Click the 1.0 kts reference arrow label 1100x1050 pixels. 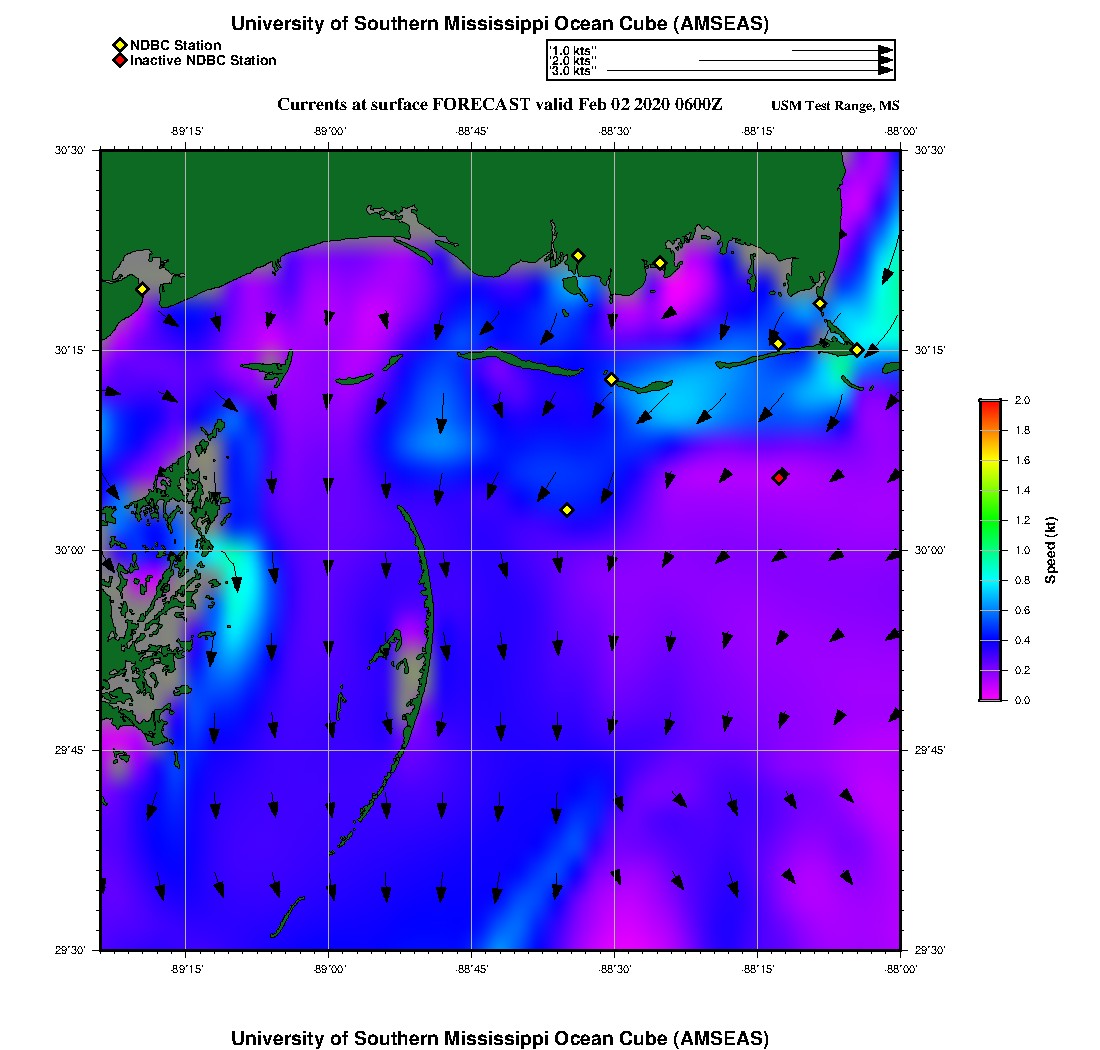point(573,49)
